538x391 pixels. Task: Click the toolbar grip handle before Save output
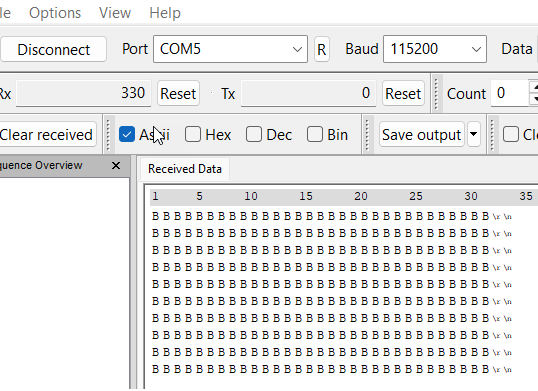pyautogui.click(x=367, y=134)
